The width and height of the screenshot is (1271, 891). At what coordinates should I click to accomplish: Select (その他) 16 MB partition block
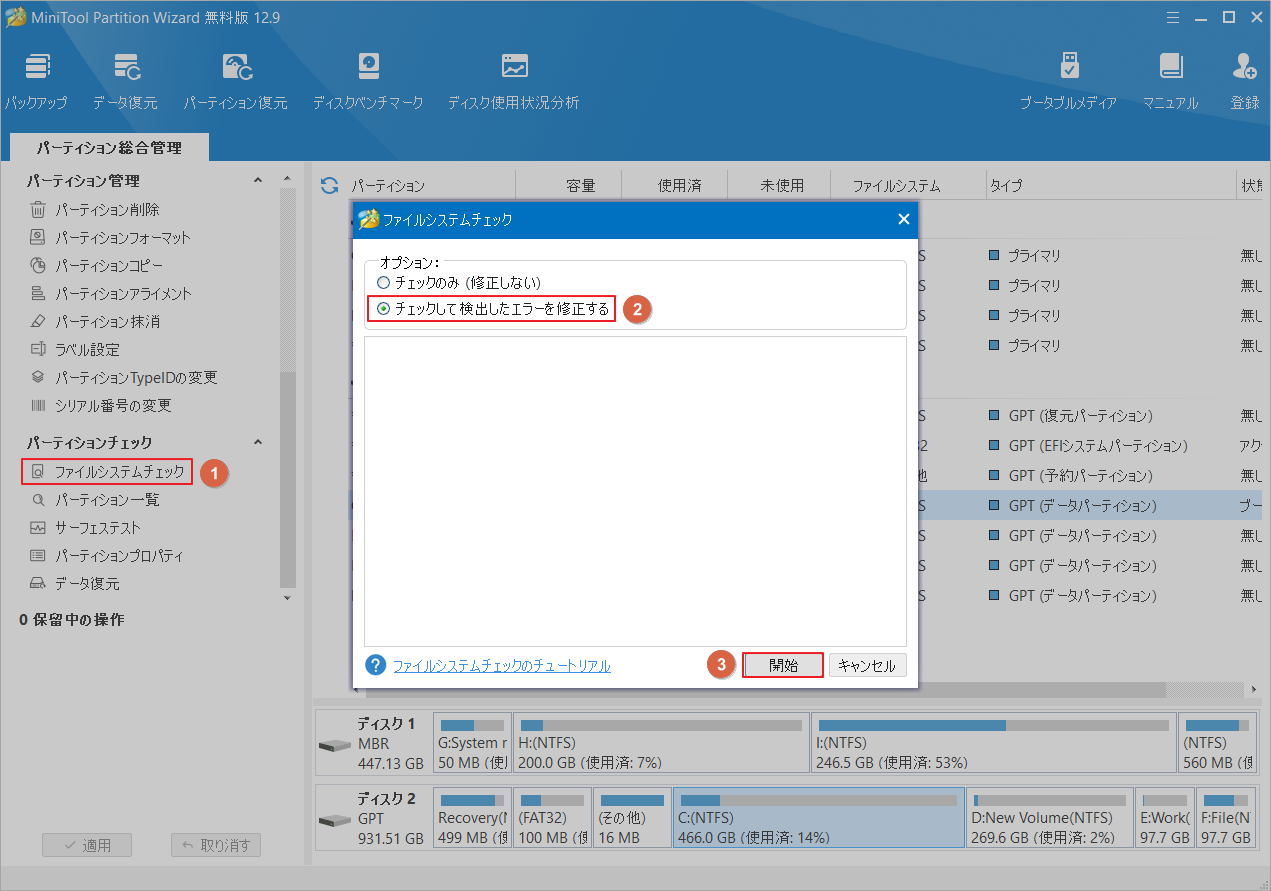632,818
